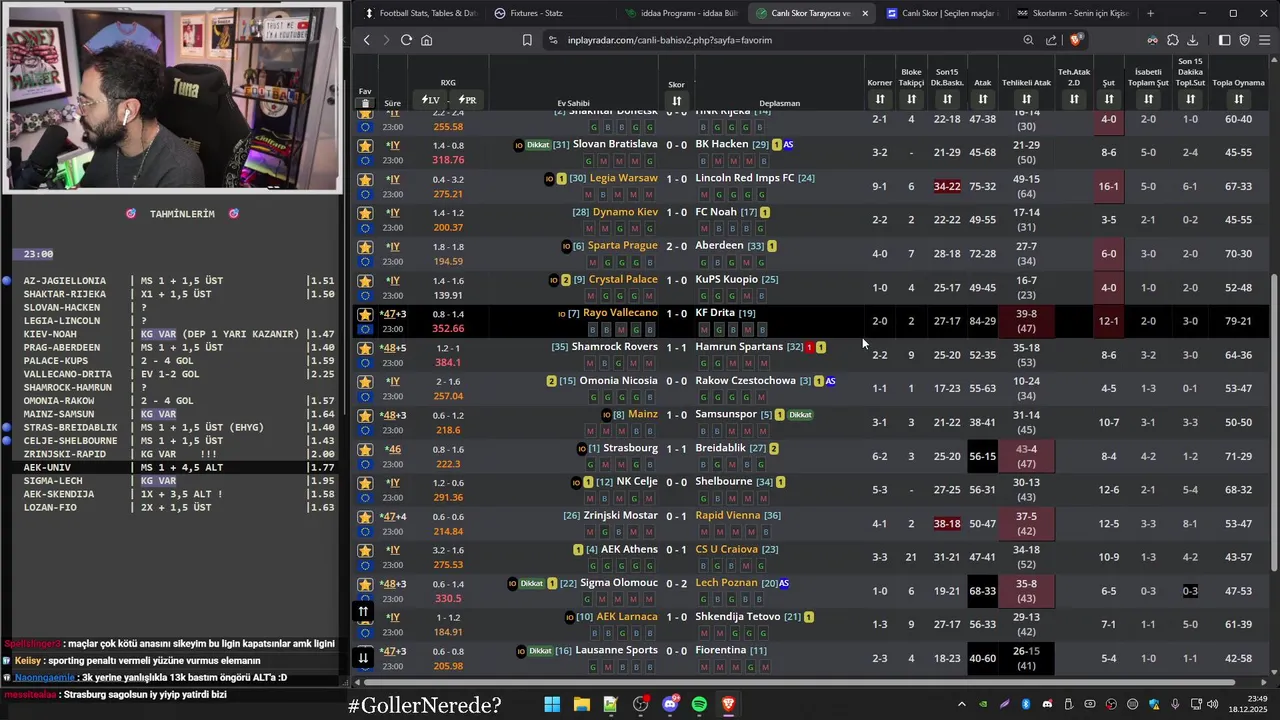The image size is (1280, 720).
Task: Sort by Son15 Dk.Baskı column
Action: coord(947,99)
